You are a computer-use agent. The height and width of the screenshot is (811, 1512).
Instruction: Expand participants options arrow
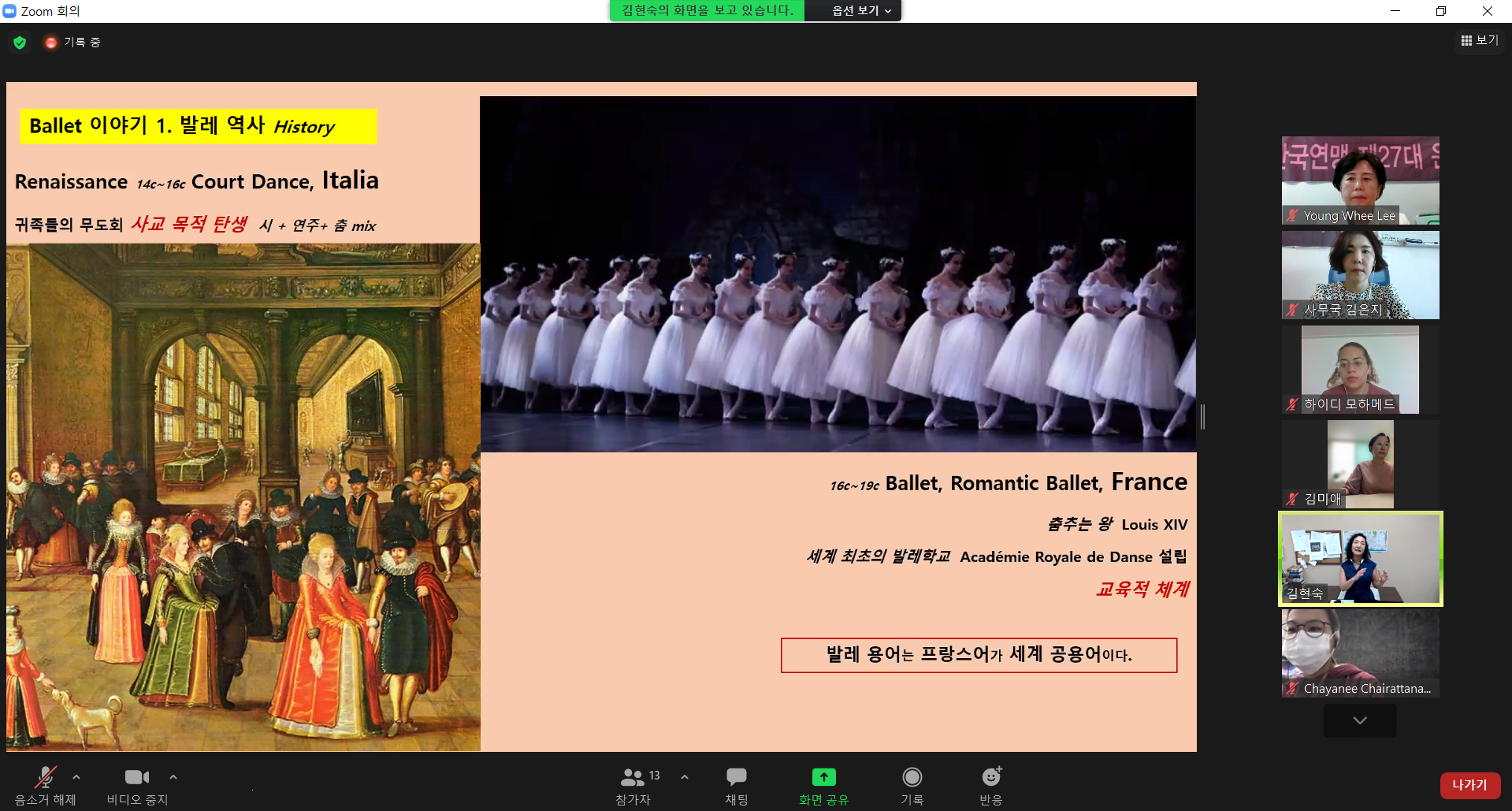[x=685, y=777]
